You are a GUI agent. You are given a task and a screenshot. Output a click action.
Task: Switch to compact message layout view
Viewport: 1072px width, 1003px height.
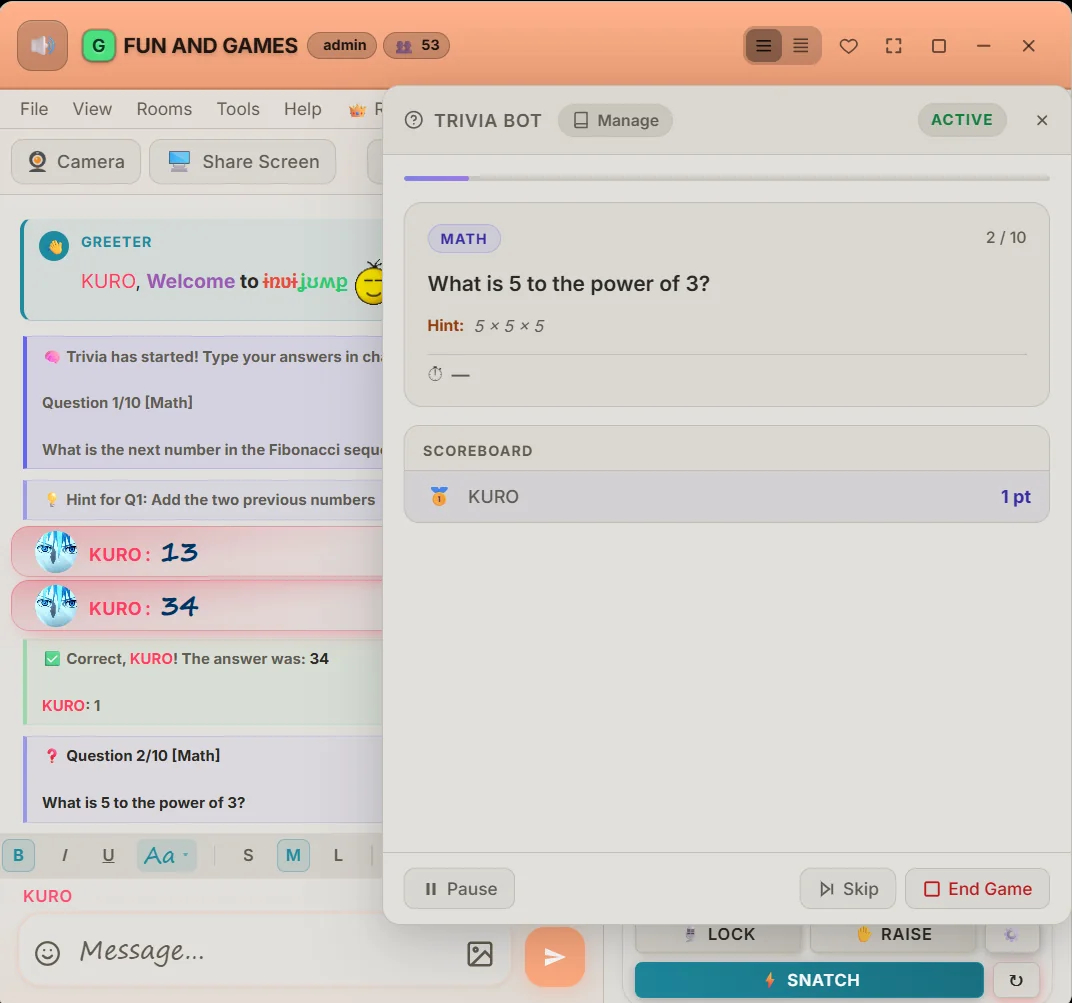763,46
